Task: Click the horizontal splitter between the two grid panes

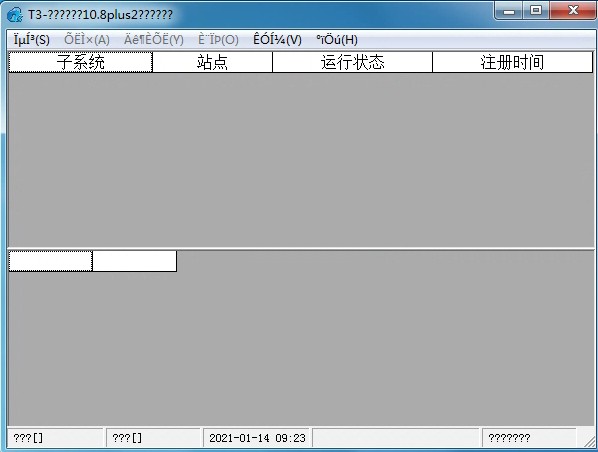Action: pyautogui.click(x=301, y=249)
